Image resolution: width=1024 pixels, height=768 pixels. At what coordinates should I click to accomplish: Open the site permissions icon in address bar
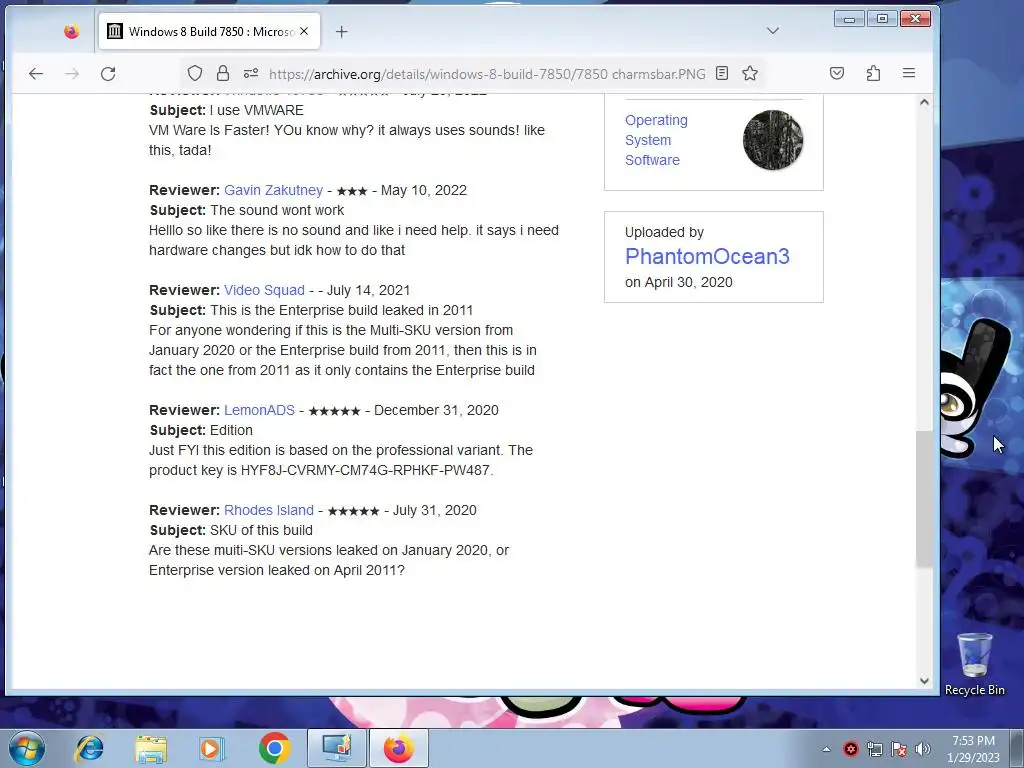[x=251, y=73]
